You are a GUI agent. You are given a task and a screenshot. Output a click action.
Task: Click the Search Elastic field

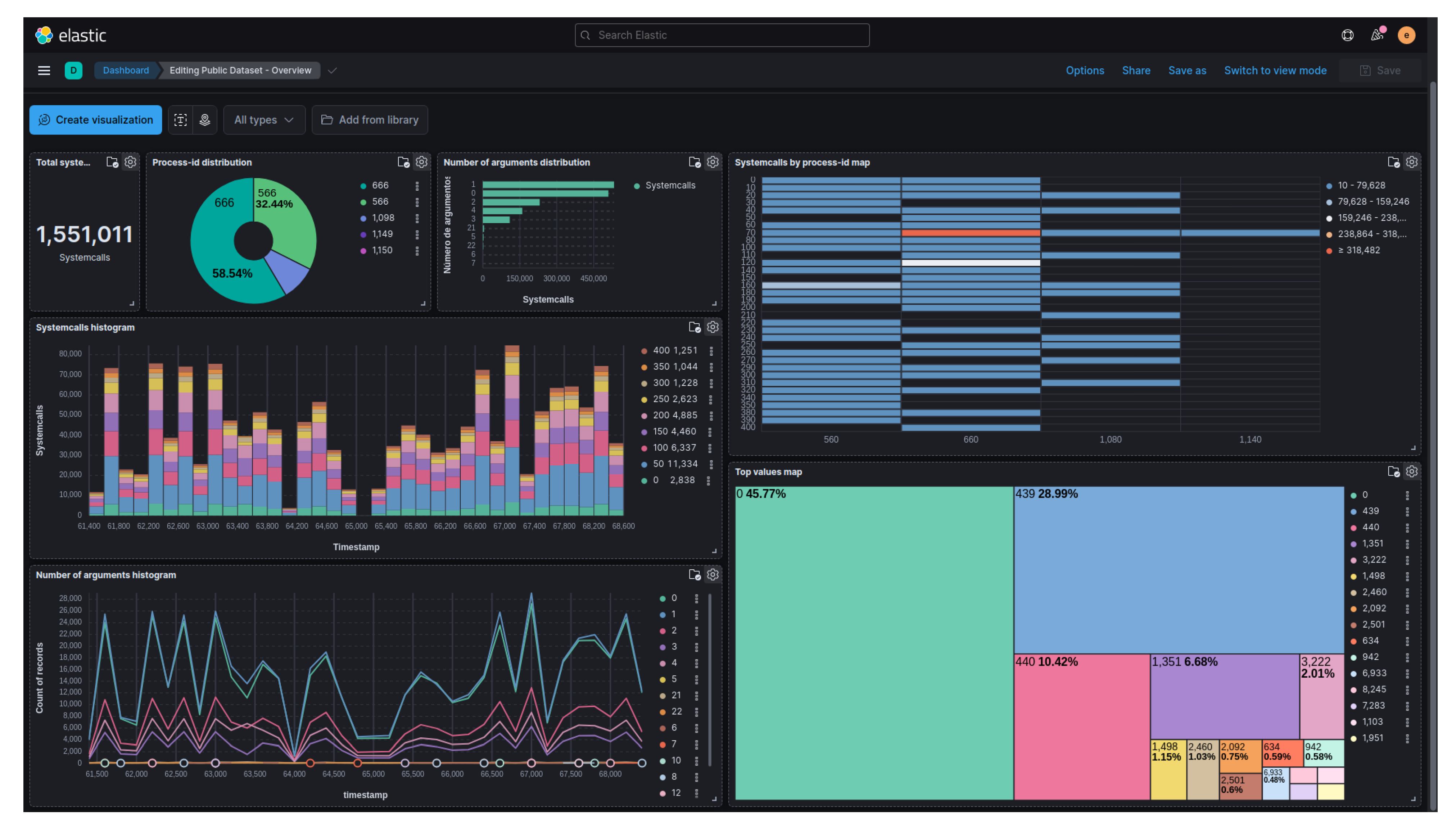(x=722, y=35)
